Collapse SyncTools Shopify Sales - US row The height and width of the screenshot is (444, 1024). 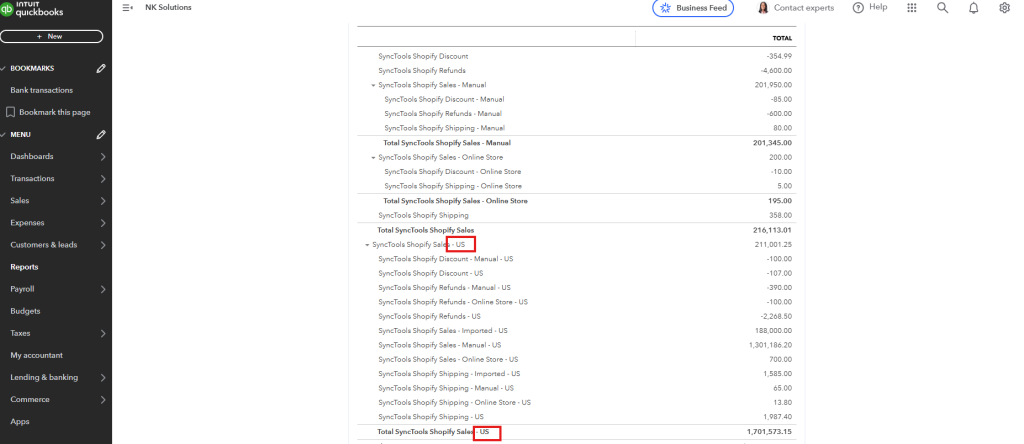[x=367, y=245]
